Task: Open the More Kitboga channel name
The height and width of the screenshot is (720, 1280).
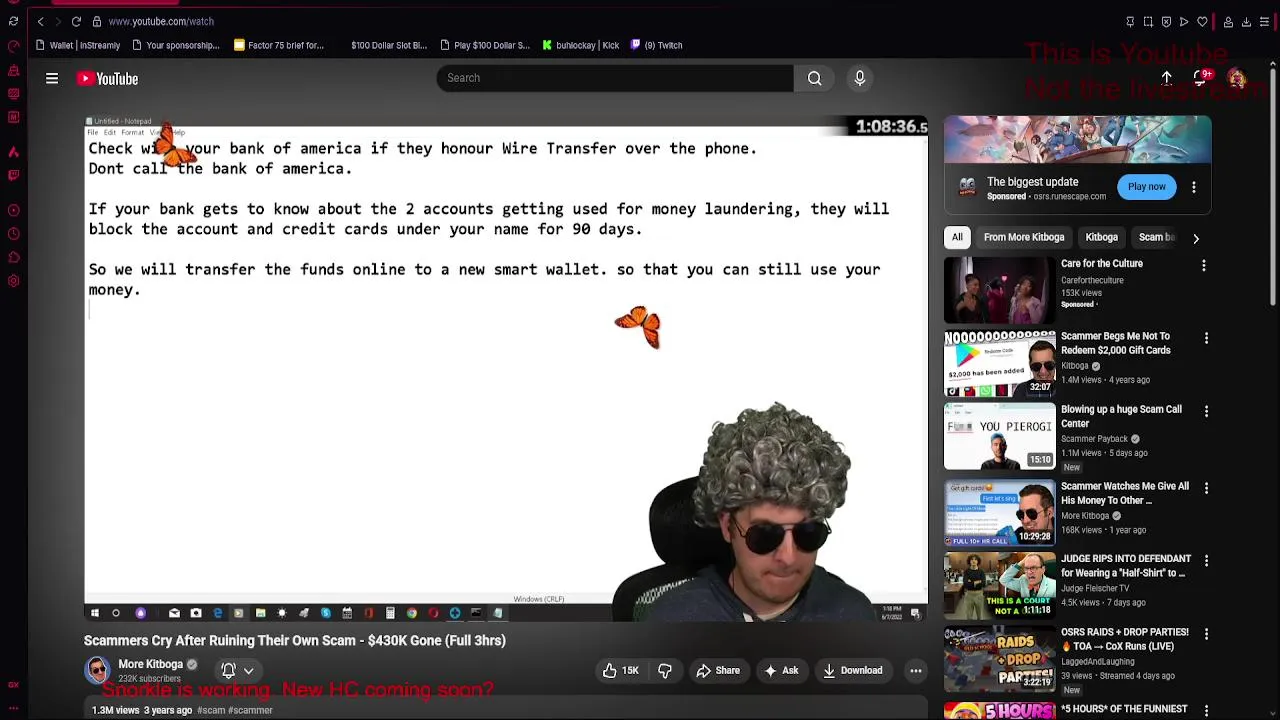Action: click(x=150, y=664)
